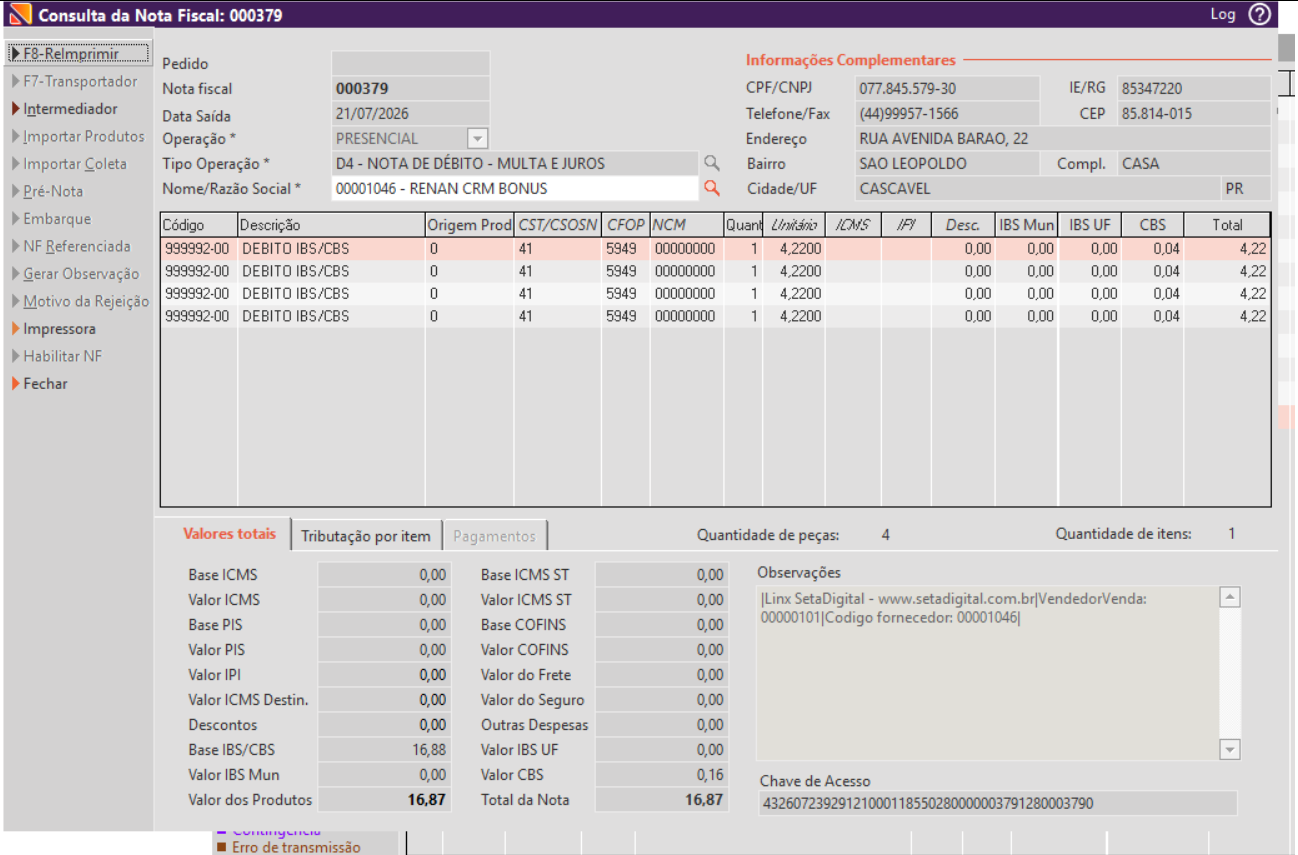Click the Bairro field SAO LEOPOLDO
The height and width of the screenshot is (855, 1298).
[948, 164]
